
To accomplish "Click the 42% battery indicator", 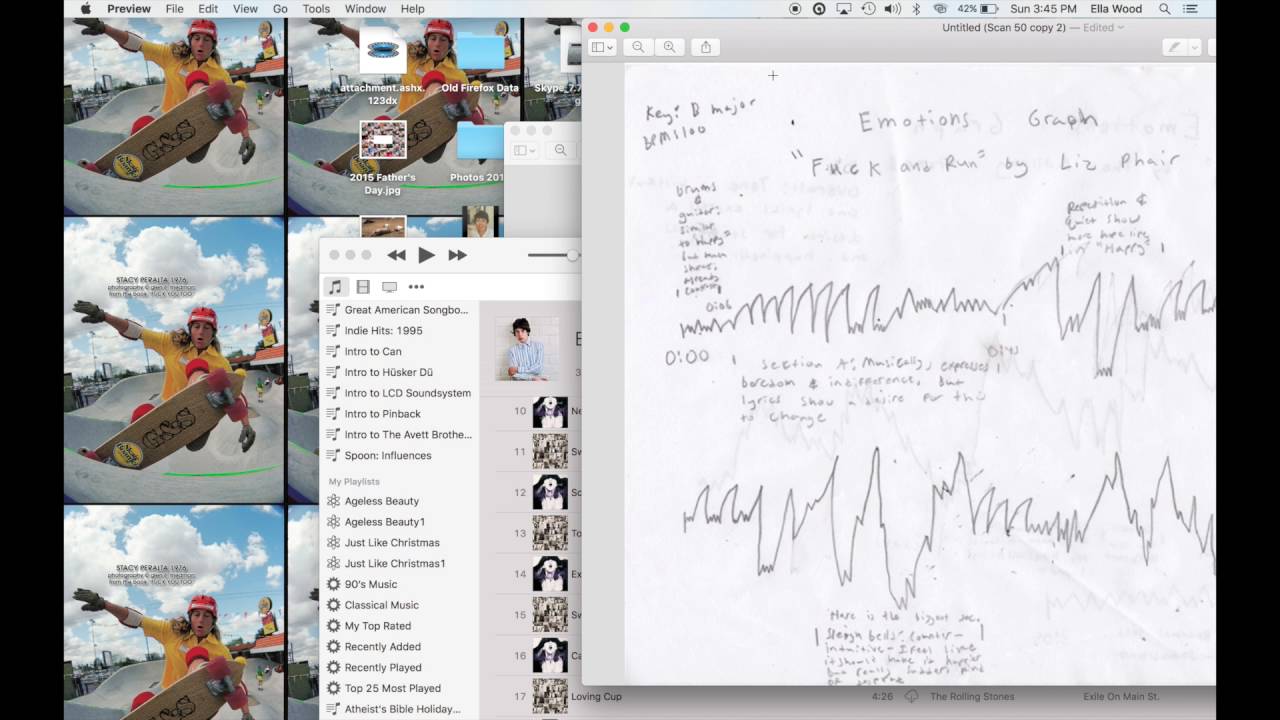I will click(980, 9).
